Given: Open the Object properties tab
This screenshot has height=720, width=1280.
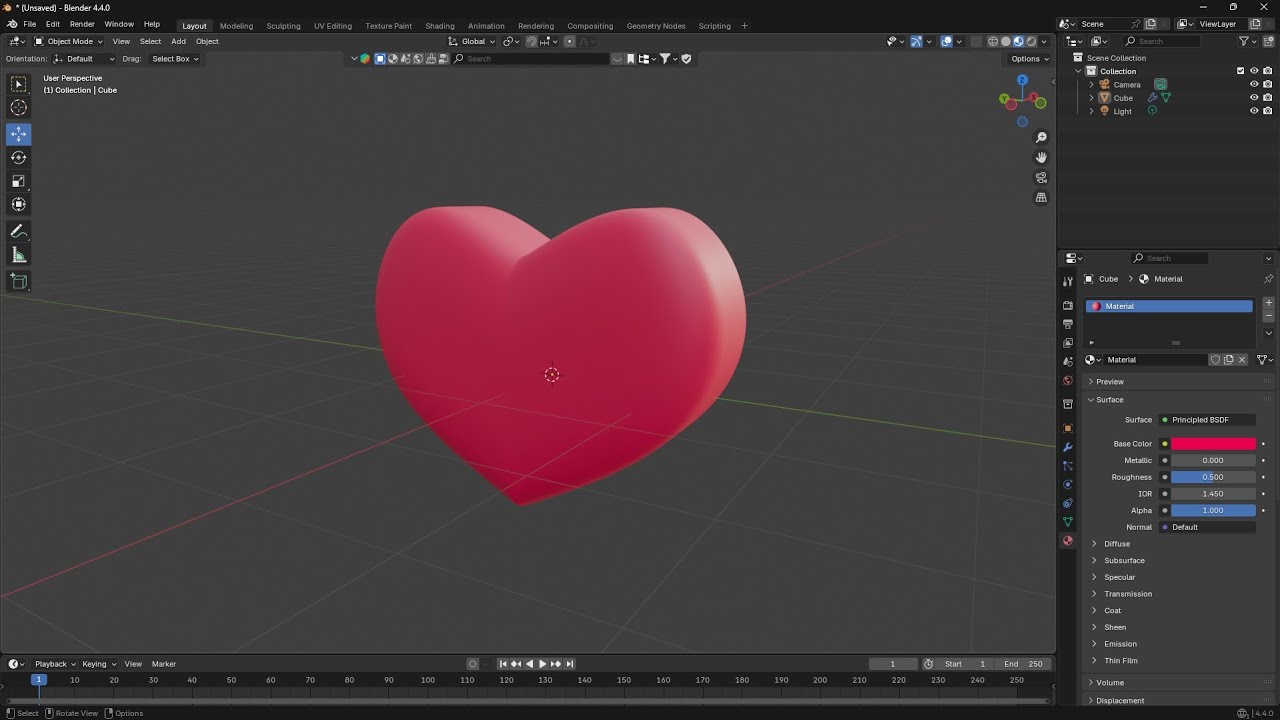Looking at the screenshot, I should 1068,428.
